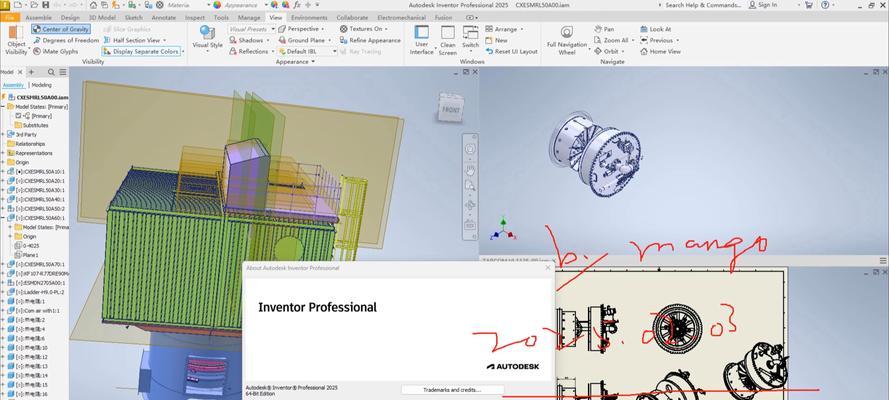Click the Save icon in quick access toolbar
The height and width of the screenshot is (400, 889).
pyautogui.click(x=46, y=5)
